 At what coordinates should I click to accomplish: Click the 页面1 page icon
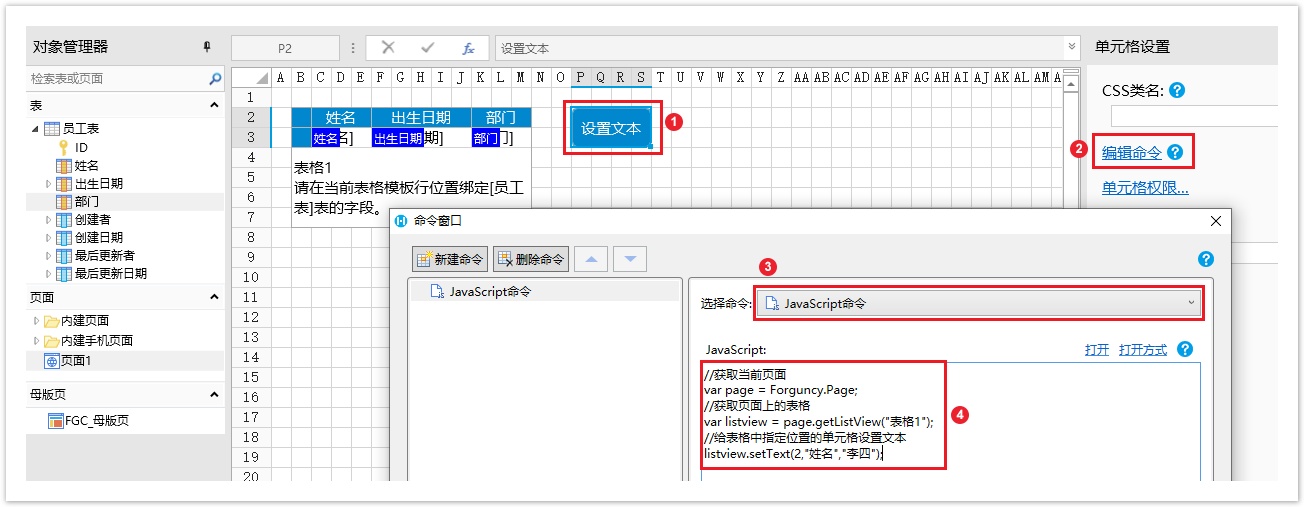52,361
